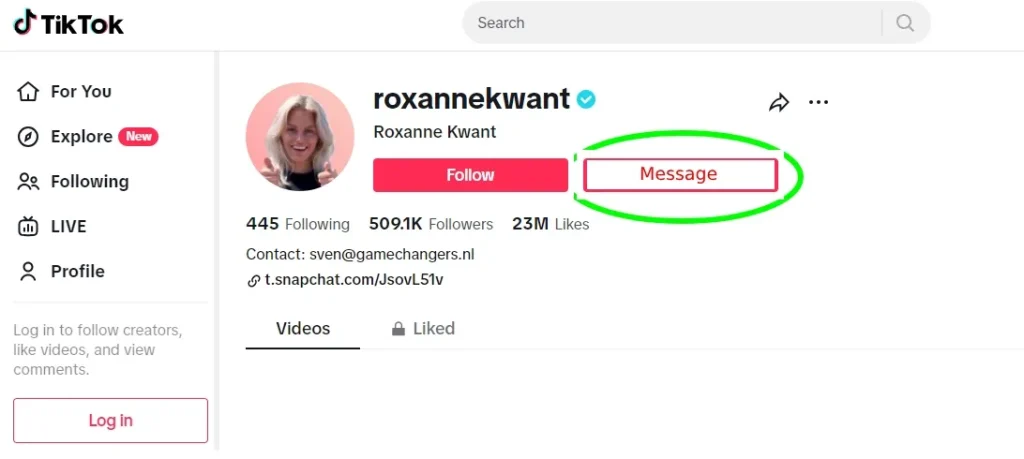Click Roxanne Kwant's profile picture
Viewport: 1024px width, 459px height.
(x=300, y=136)
